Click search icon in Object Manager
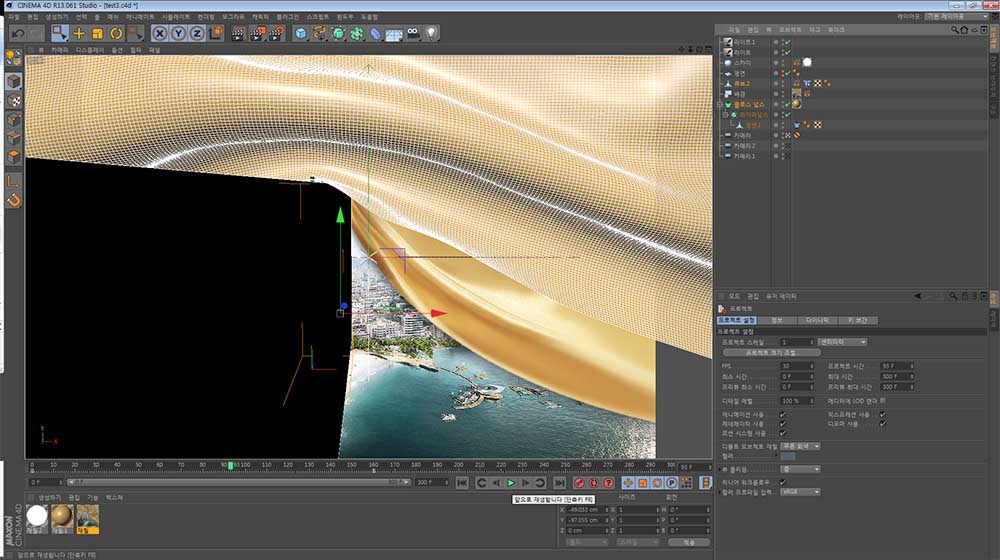 click(954, 30)
